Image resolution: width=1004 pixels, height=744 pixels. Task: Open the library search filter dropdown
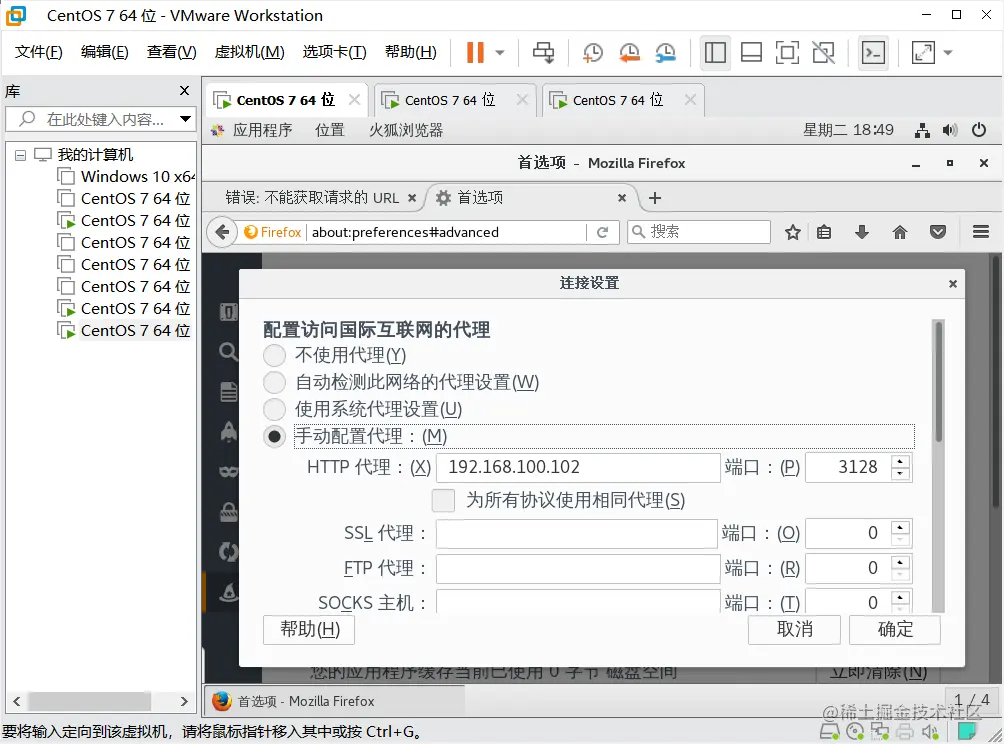185,119
